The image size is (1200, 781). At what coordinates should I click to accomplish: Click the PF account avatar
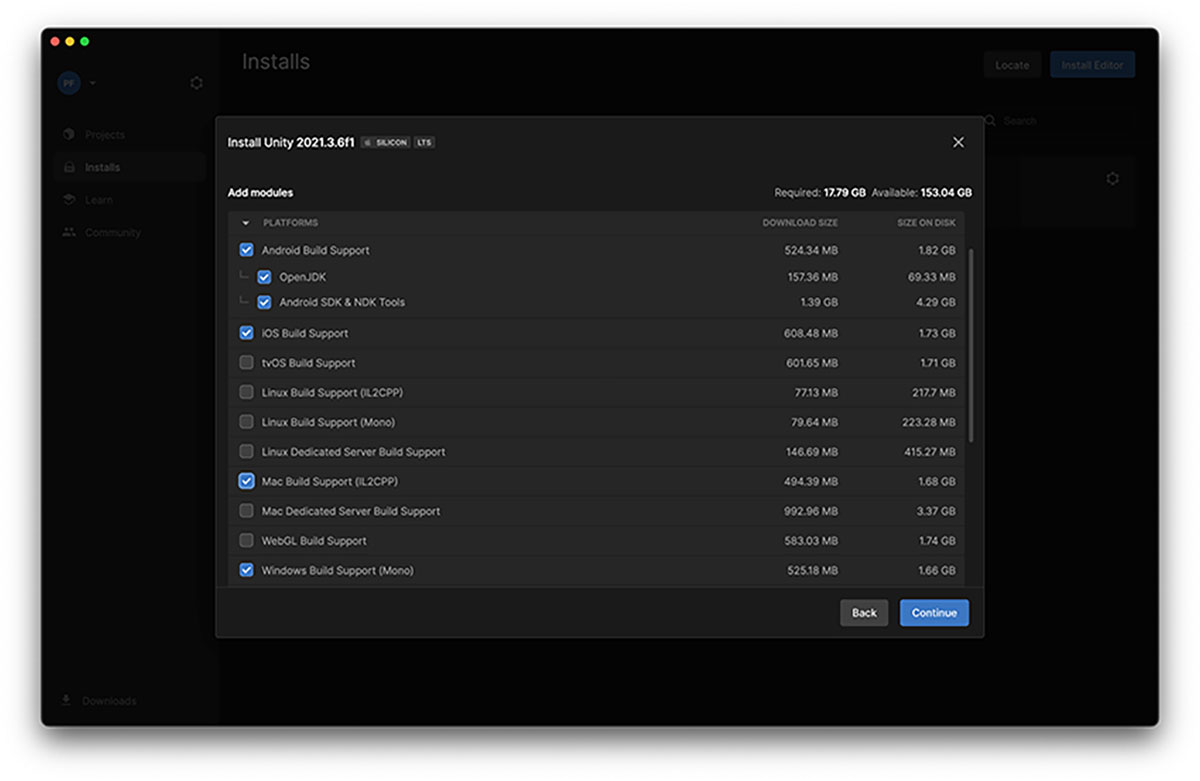click(x=69, y=83)
